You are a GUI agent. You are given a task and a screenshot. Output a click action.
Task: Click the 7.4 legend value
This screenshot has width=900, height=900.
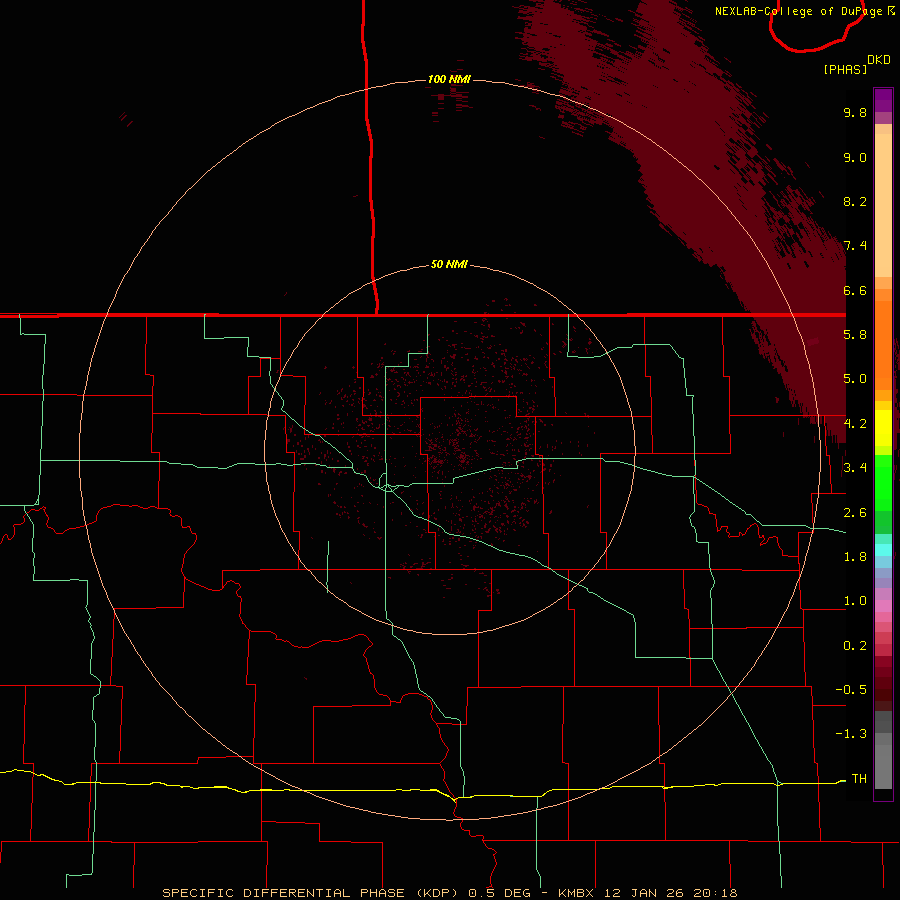[x=855, y=246]
